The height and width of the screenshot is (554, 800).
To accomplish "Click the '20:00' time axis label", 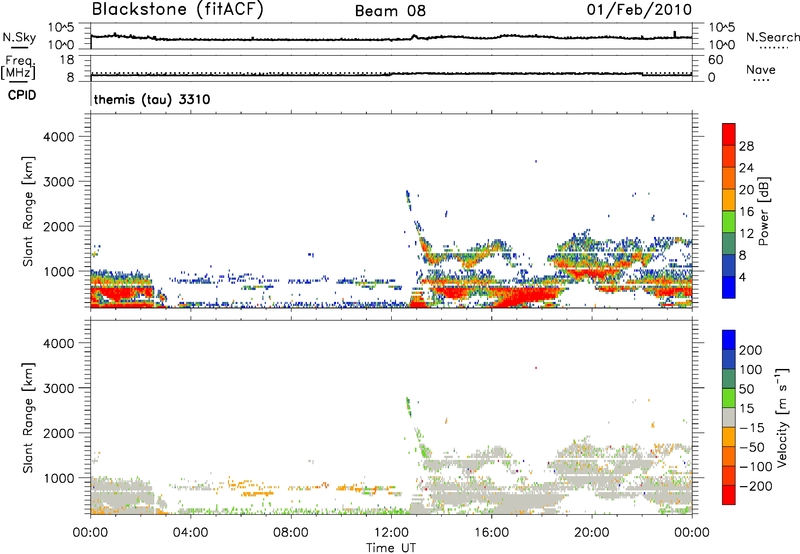I will (x=591, y=533).
